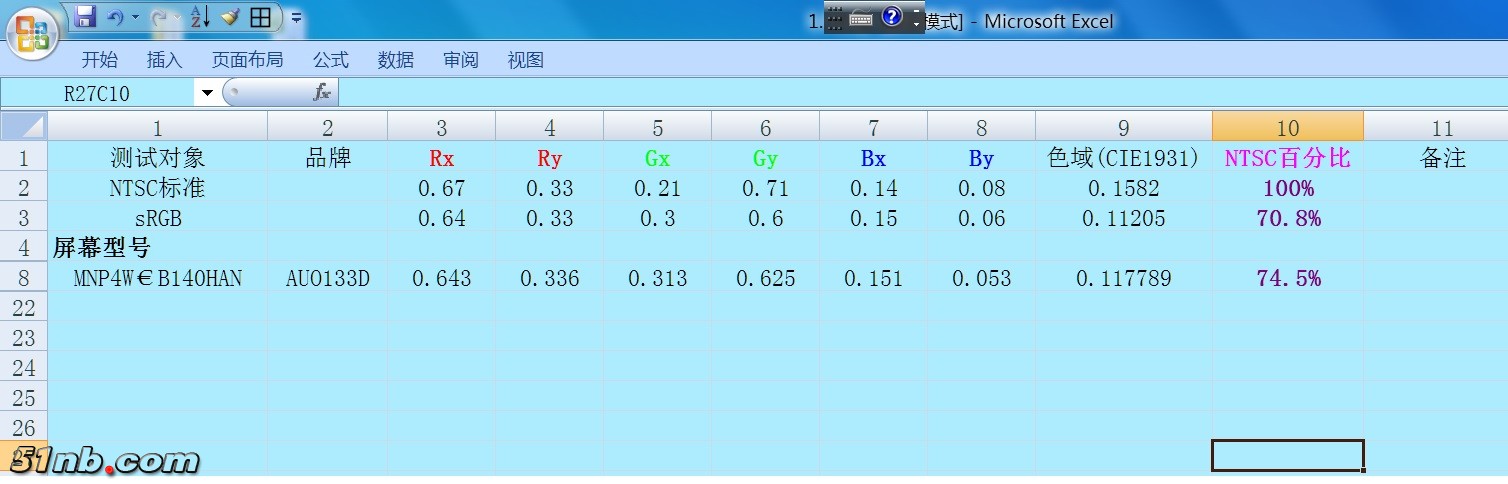Viewport: 1508px width, 484px height.
Task: Click the language bar help question mark
Action: click(x=891, y=17)
